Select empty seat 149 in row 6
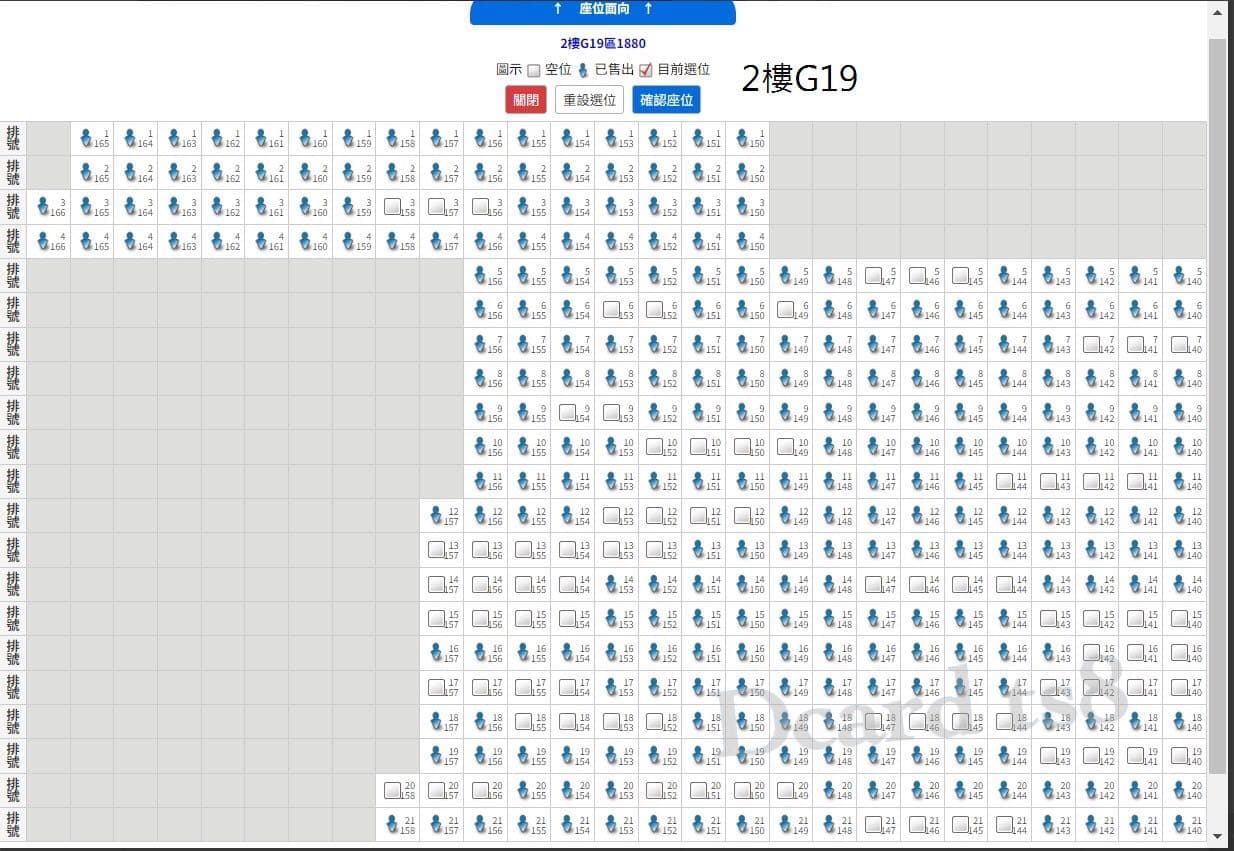The height and width of the screenshot is (851, 1234). (786, 309)
